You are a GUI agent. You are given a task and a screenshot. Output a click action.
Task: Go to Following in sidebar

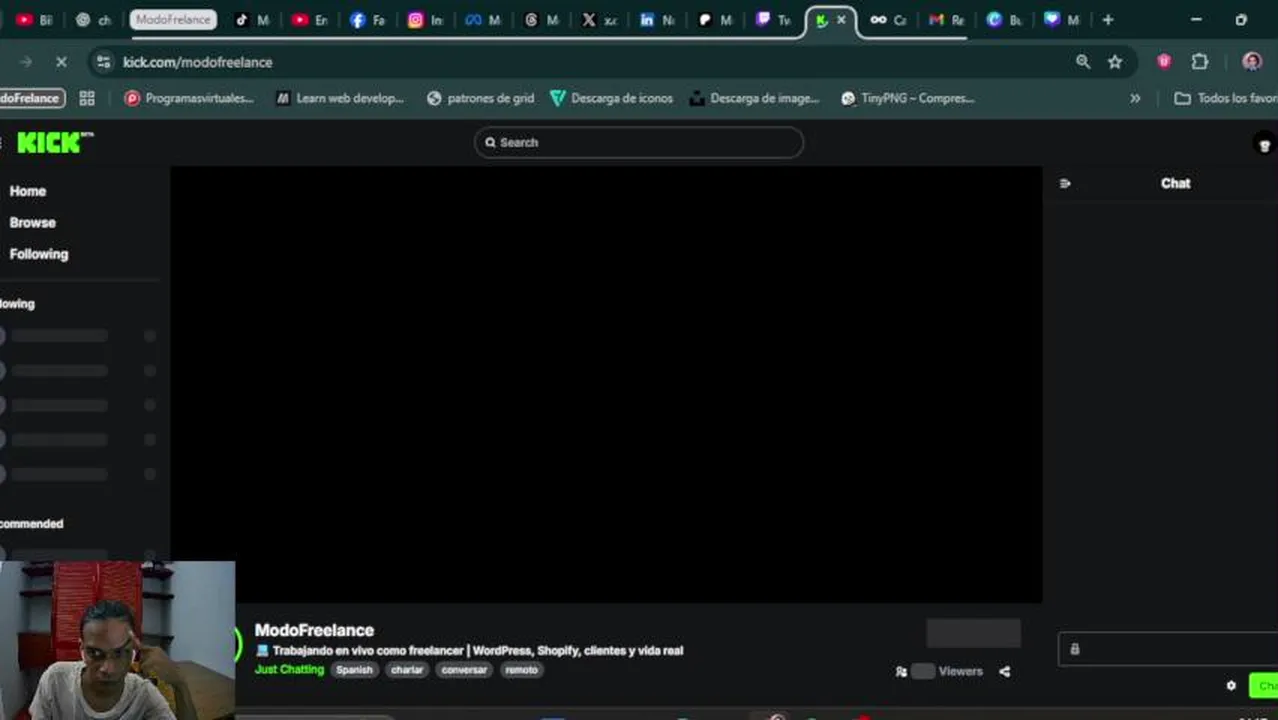pyautogui.click(x=39, y=254)
